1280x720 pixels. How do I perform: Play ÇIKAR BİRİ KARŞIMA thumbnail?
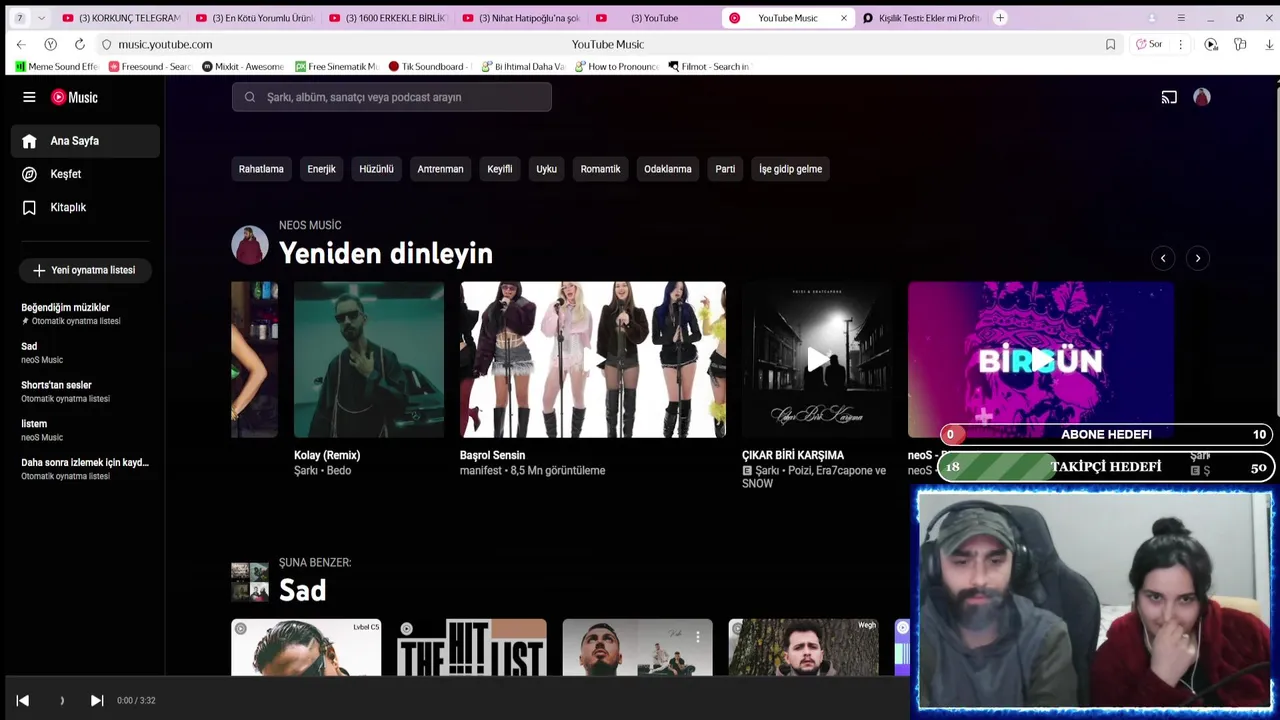tap(817, 359)
